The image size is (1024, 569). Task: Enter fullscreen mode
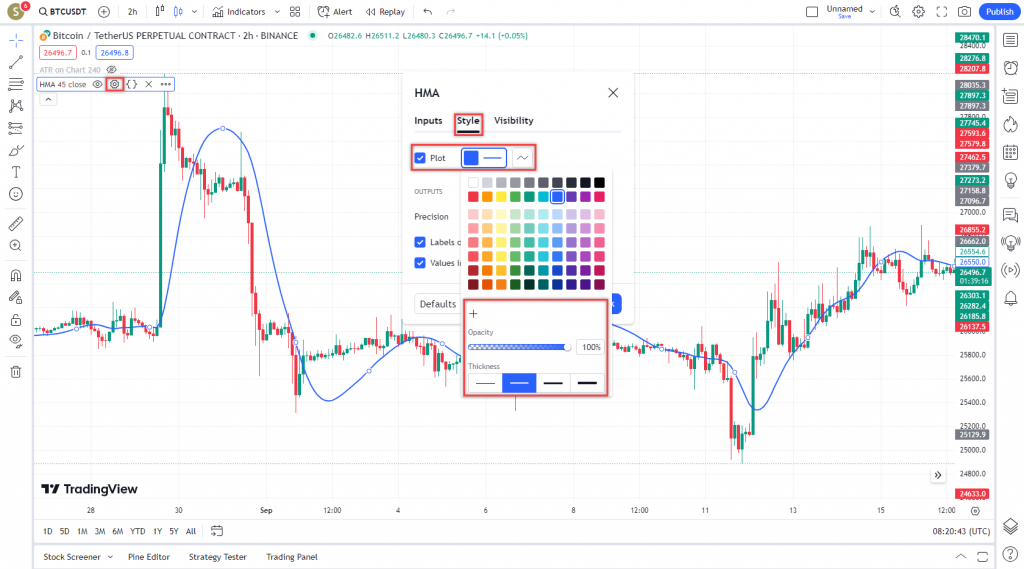(942, 12)
